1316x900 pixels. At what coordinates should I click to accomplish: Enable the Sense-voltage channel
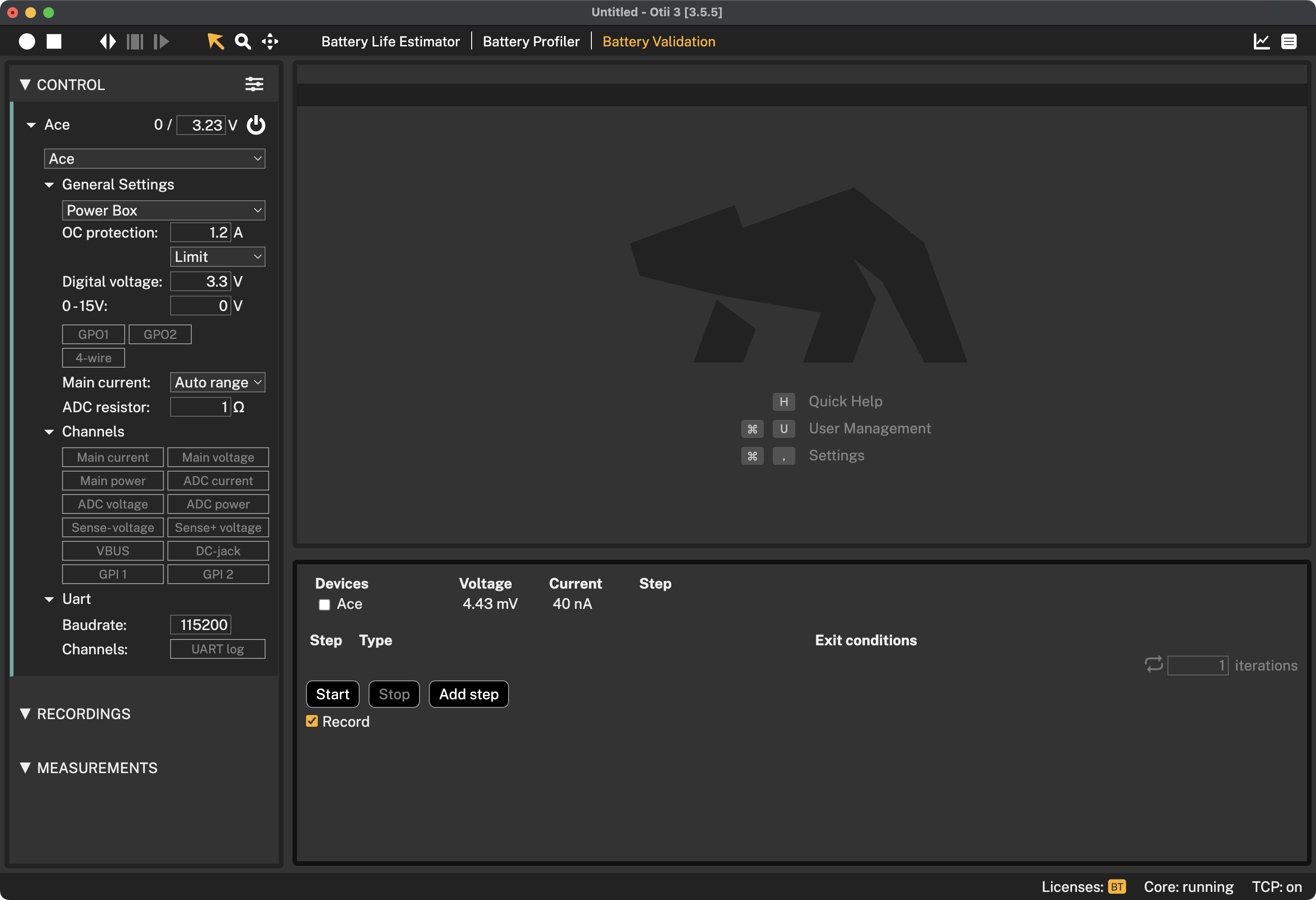[x=113, y=527]
